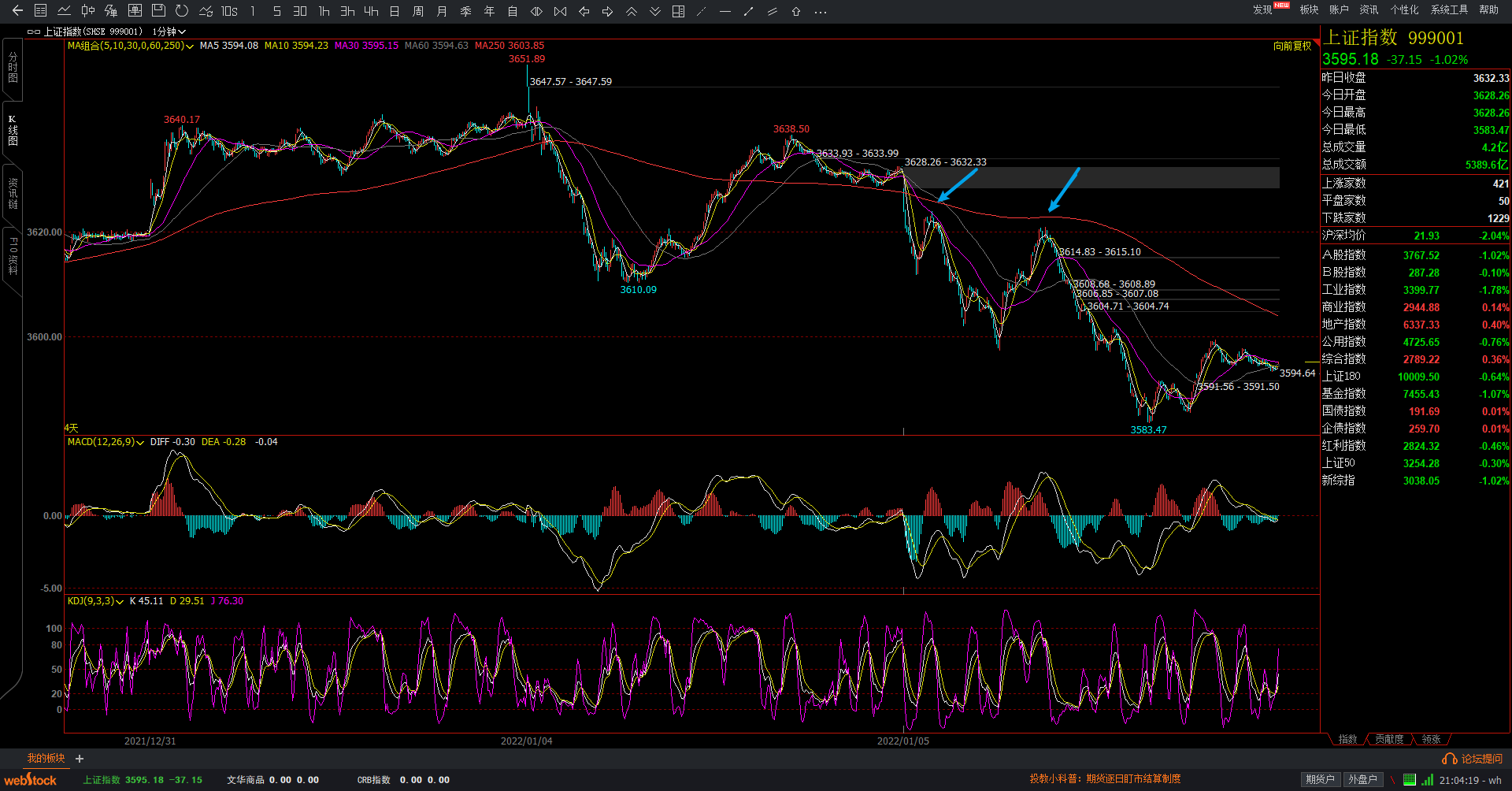The height and width of the screenshot is (791, 1512).
Task: Open custom period (自) setting
Action: [513, 11]
